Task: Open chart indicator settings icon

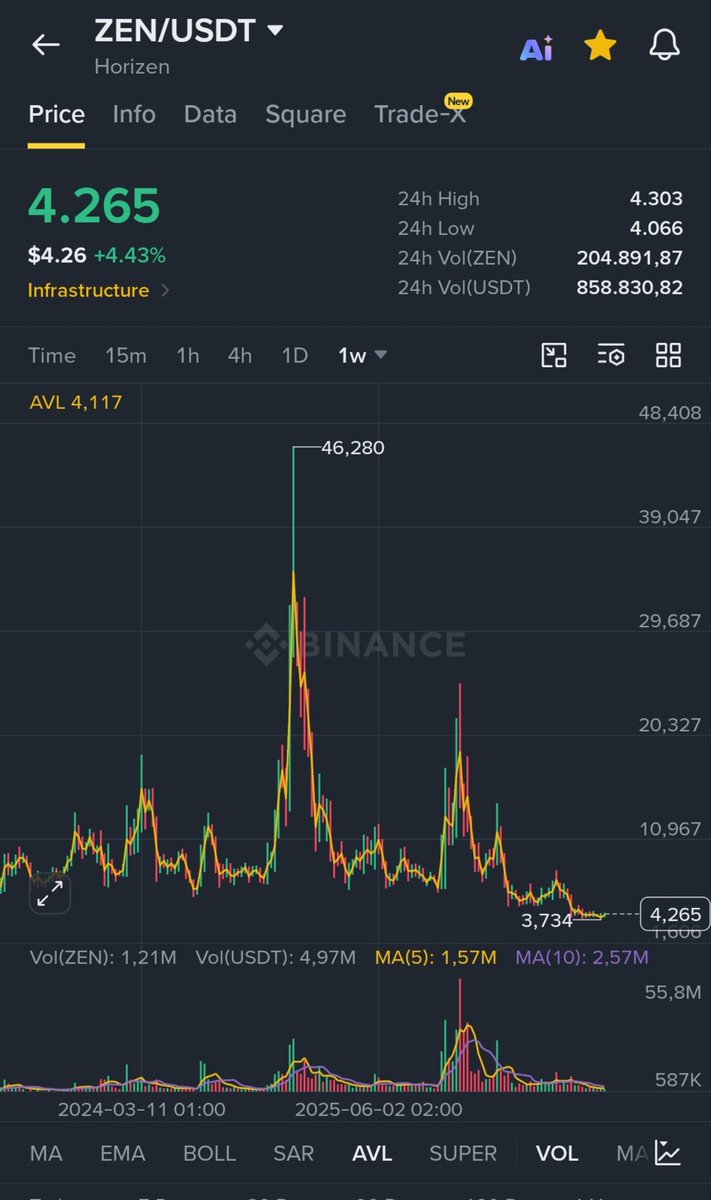Action: [611, 355]
